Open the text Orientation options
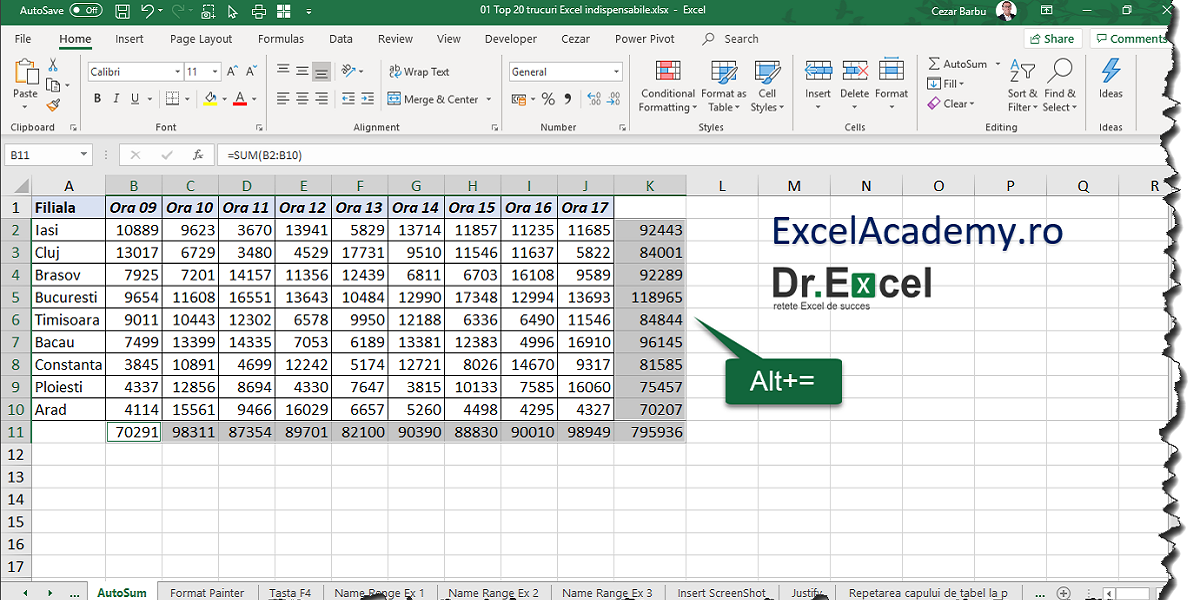 coord(351,71)
